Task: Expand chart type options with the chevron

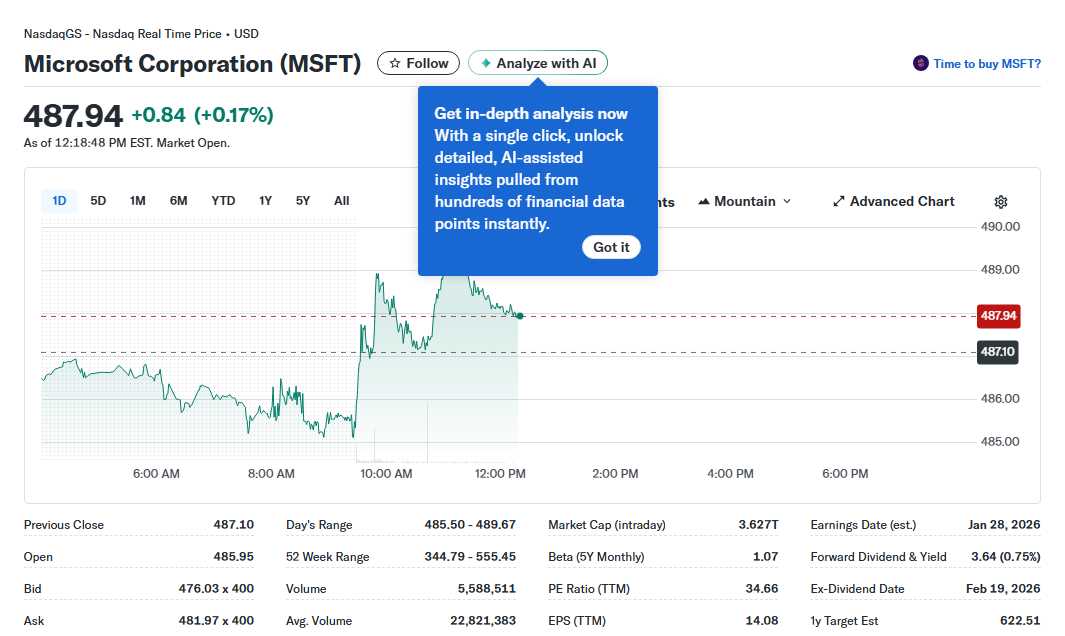Action: click(x=788, y=201)
